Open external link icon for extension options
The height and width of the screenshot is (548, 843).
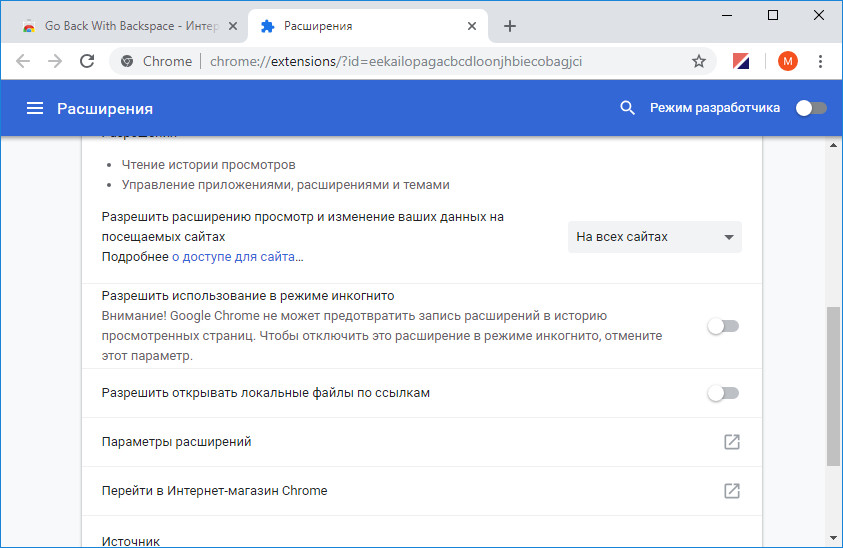(x=731, y=442)
